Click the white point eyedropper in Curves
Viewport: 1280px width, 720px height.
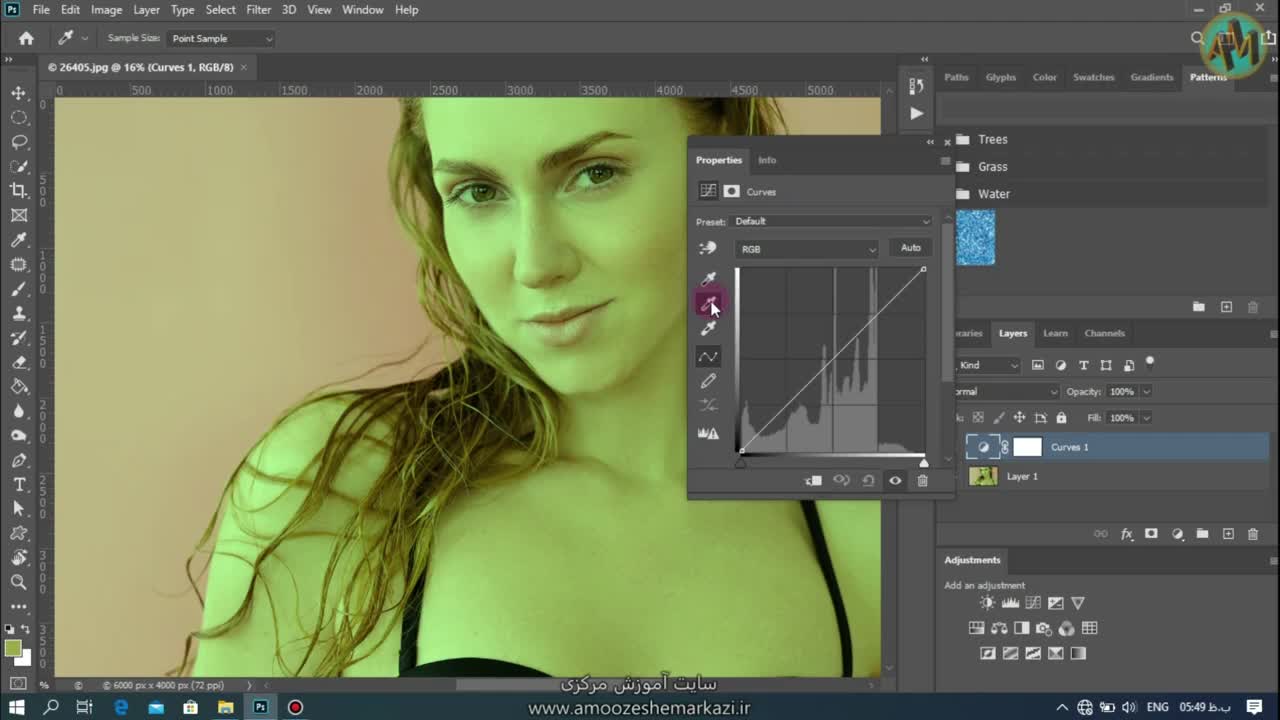(x=708, y=329)
